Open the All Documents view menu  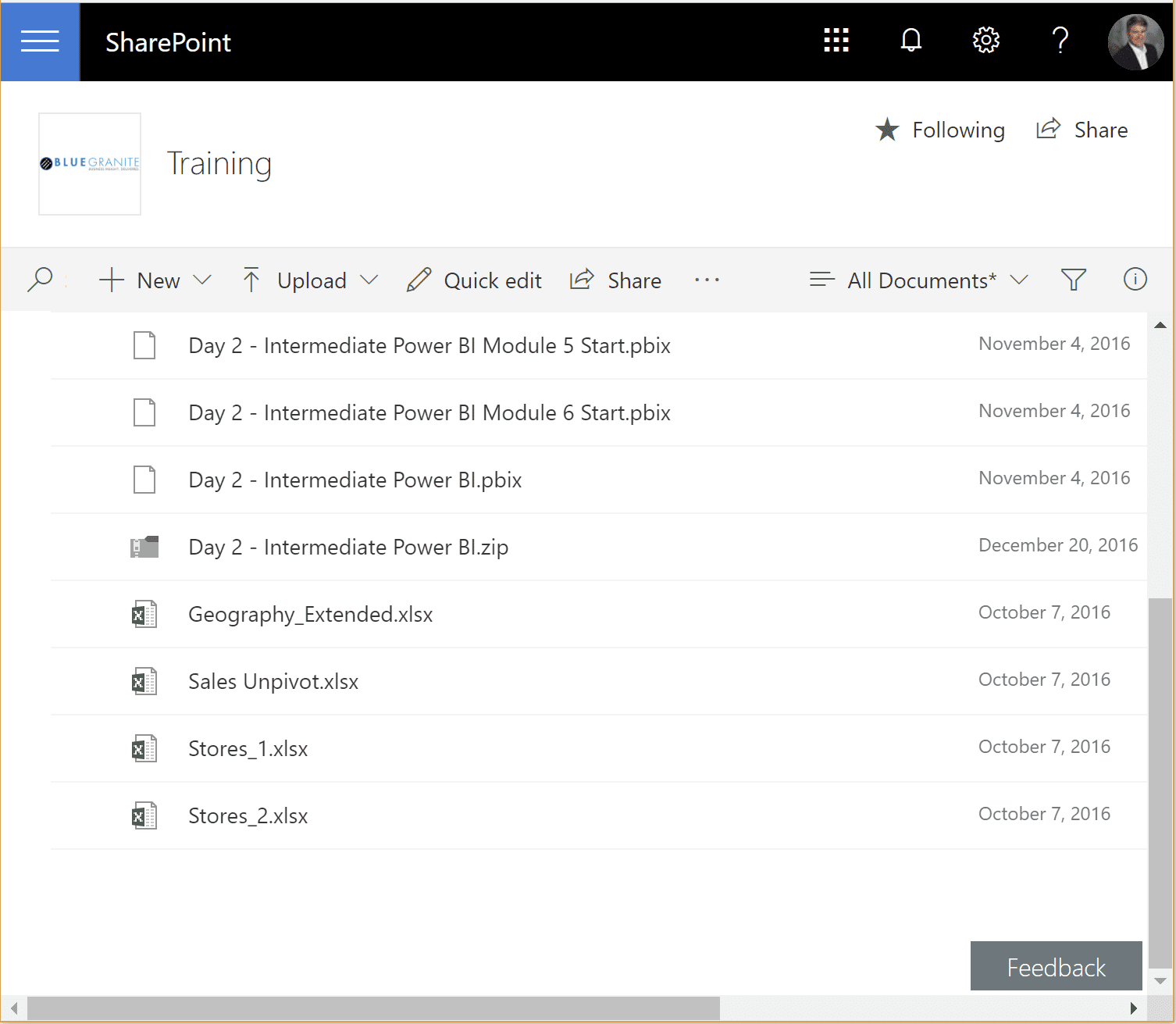pyautogui.click(x=919, y=280)
